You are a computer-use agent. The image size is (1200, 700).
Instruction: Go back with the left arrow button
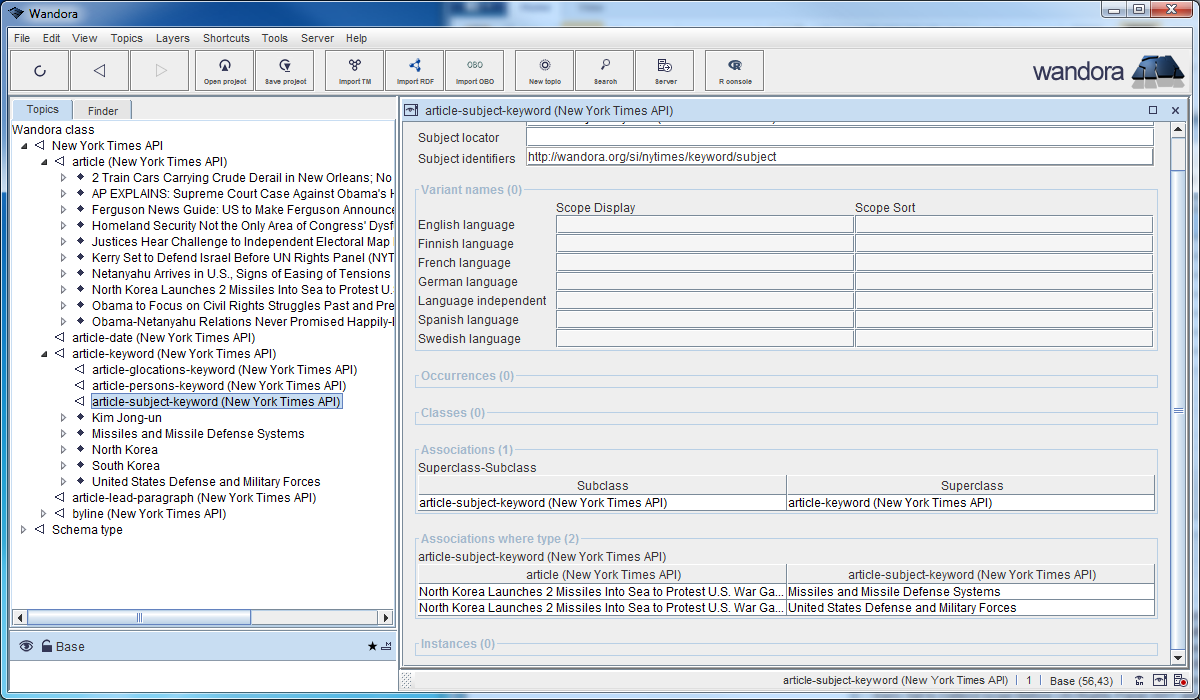click(99, 71)
